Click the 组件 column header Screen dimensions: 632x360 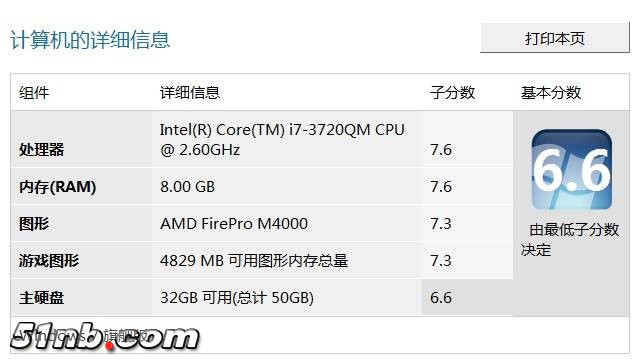tap(34, 93)
